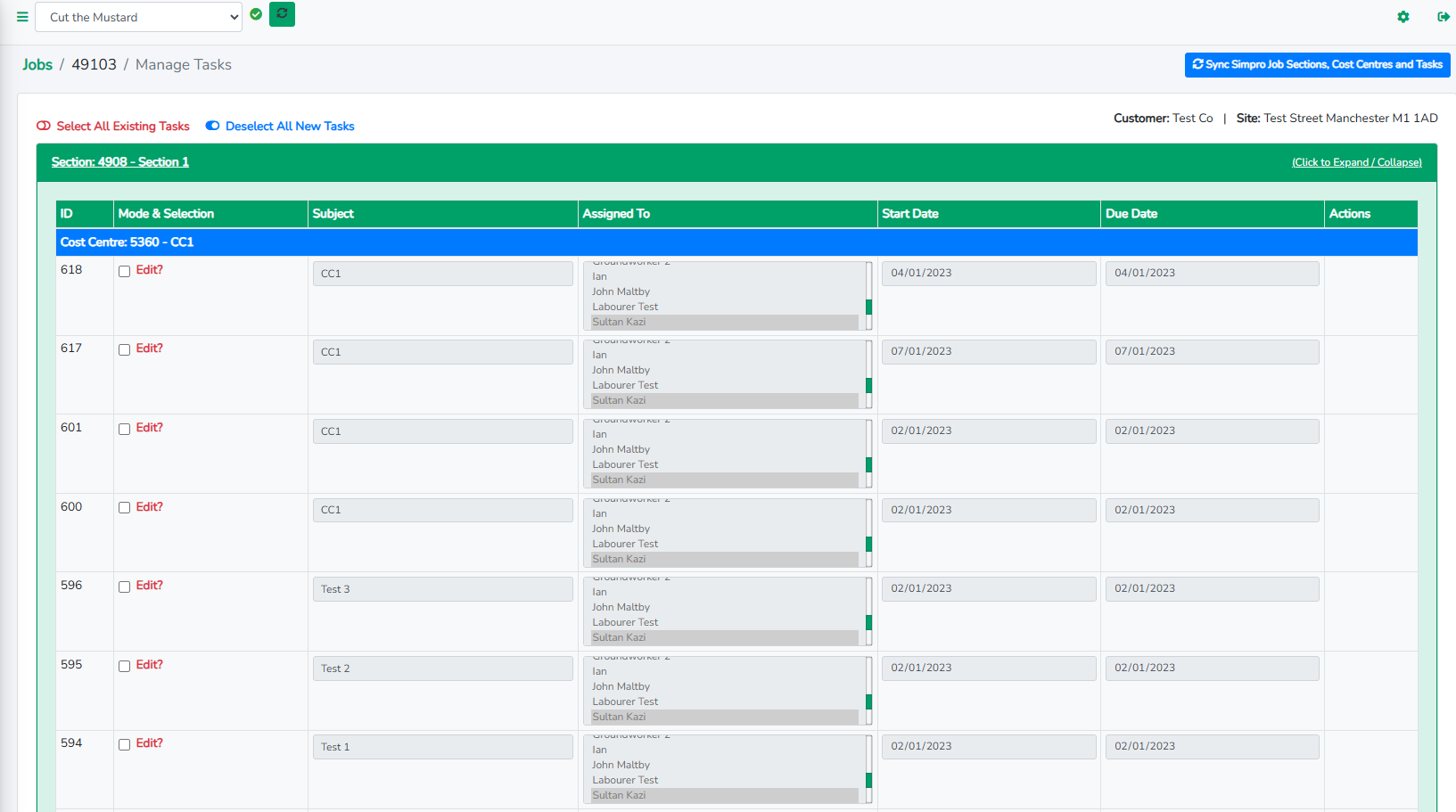1456x812 pixels.
Task: Click the red Select All Existing Tasks toggle icon
Action: pos(44,126)
